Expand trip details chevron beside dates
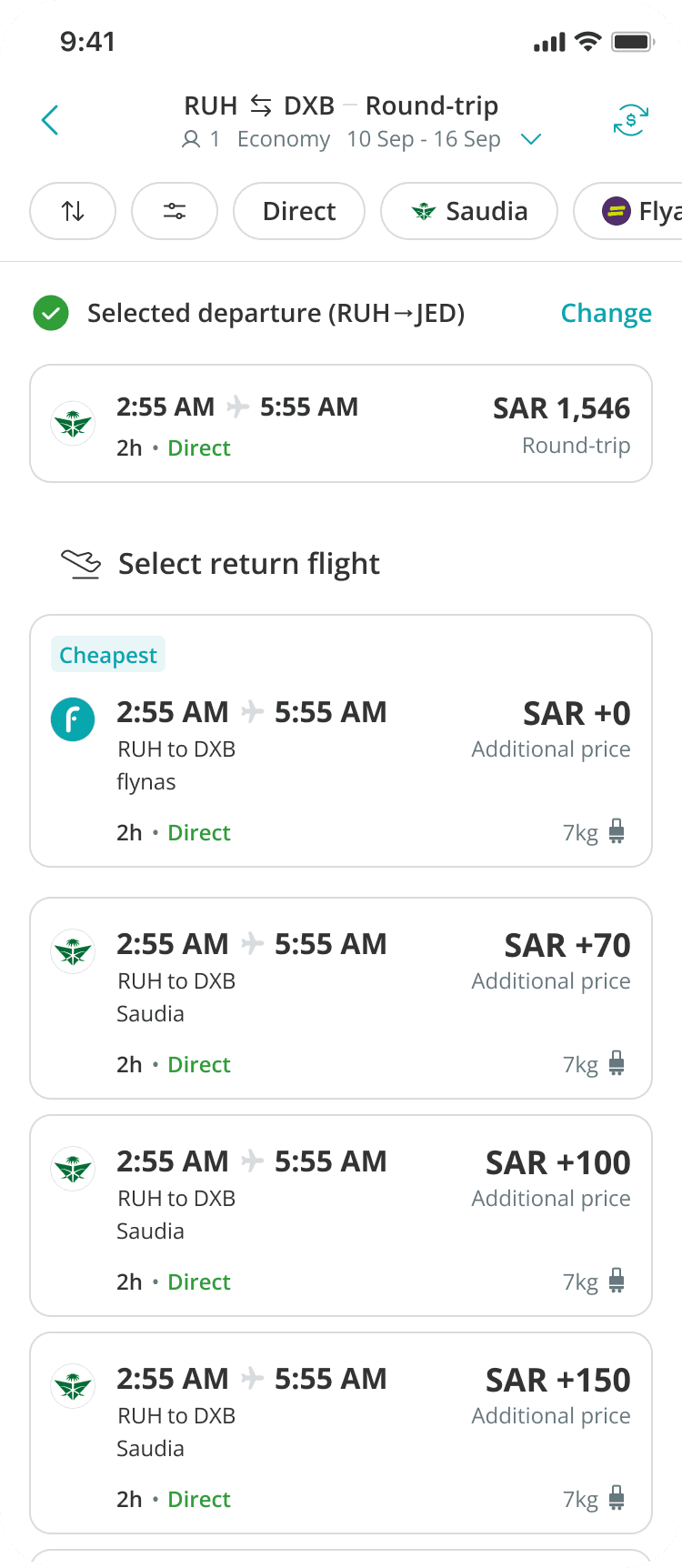The height and width of the screenshot is (1568, 682). point(531,139)
